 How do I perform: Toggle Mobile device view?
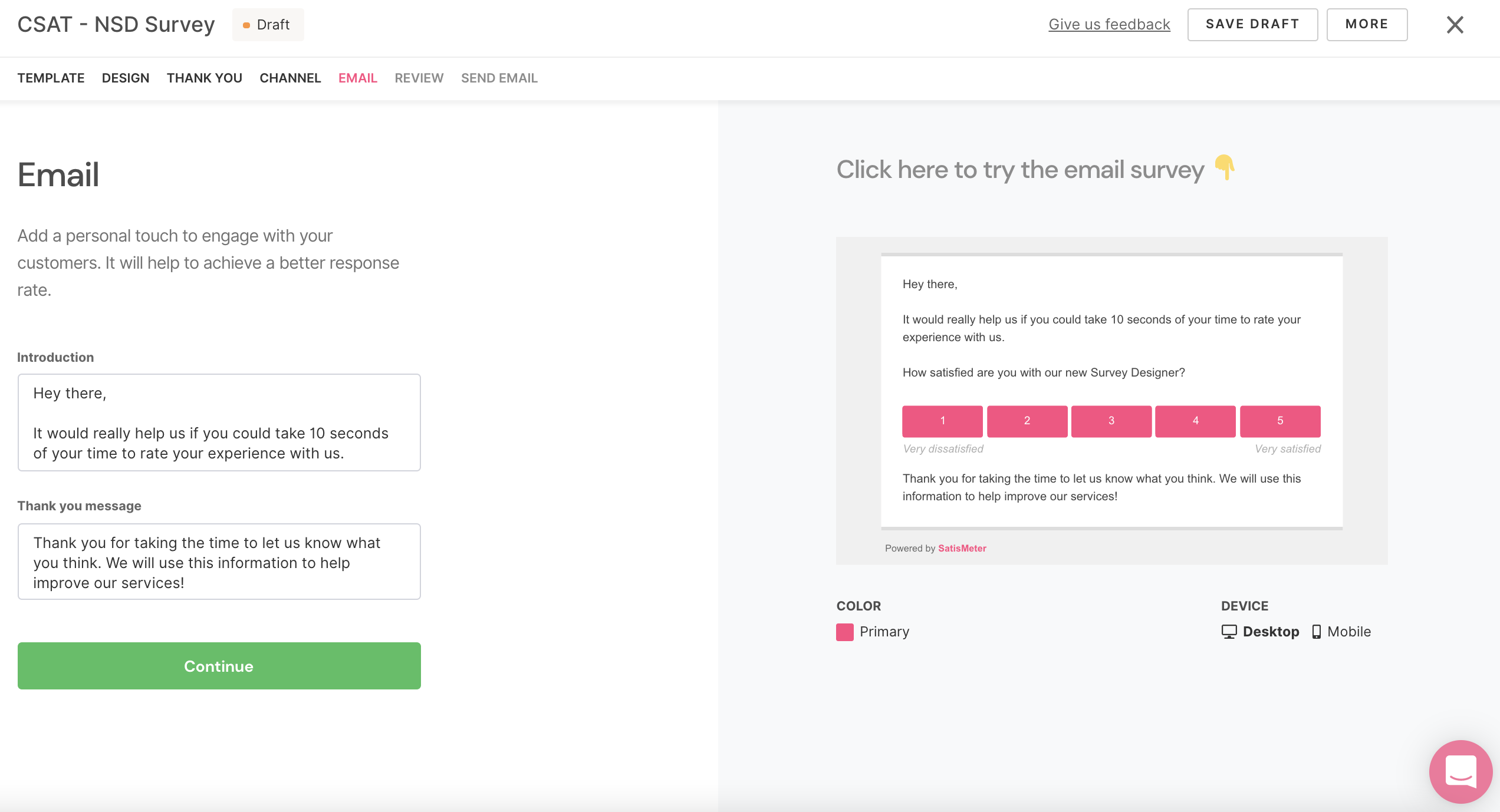click(1349, 632)
